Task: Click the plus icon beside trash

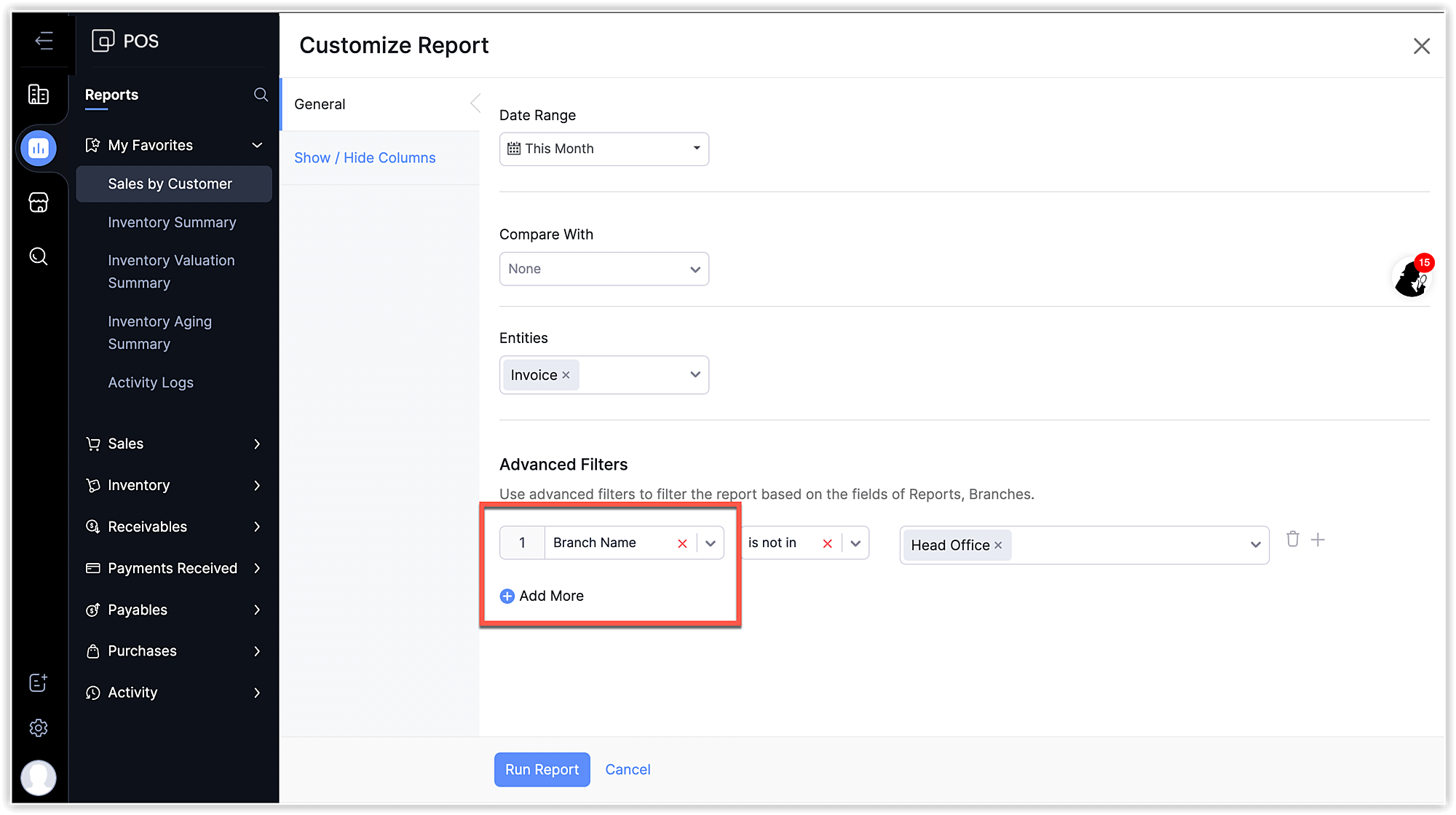Action: click(1318, 540)
